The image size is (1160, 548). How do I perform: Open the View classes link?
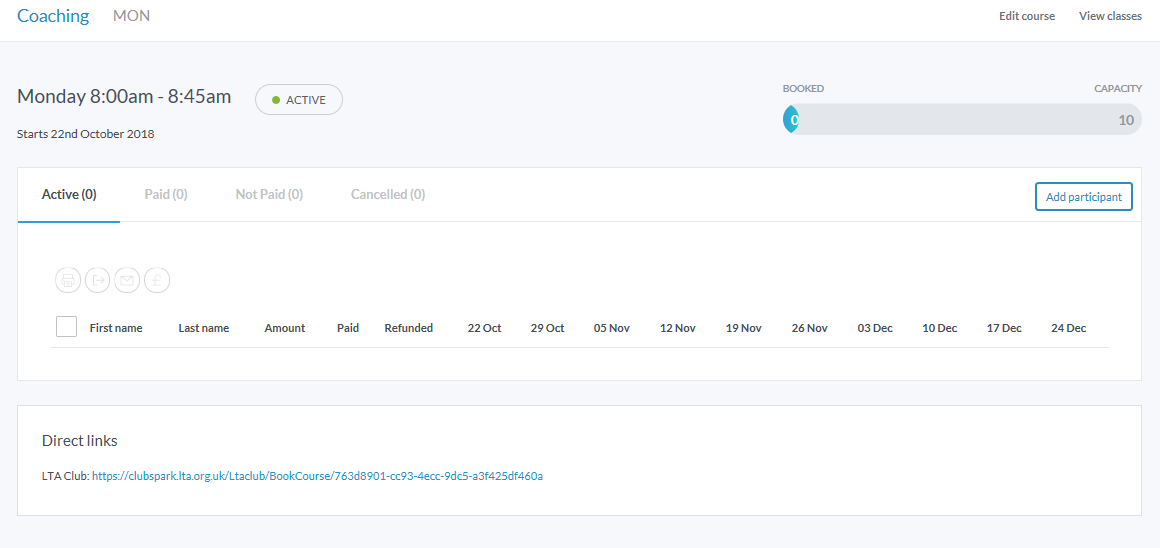coord(1110,16)
